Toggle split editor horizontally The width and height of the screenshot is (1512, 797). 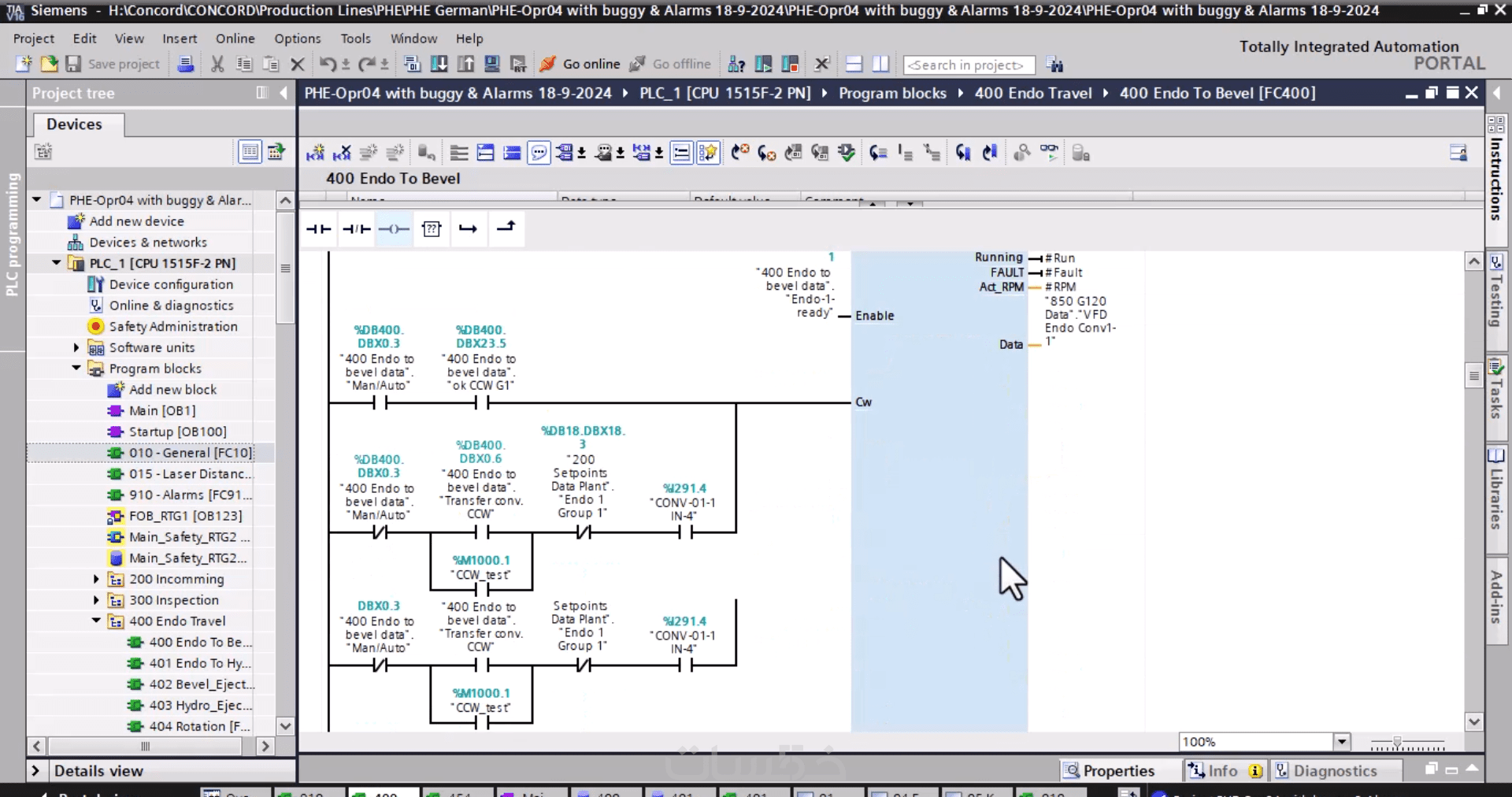click(854, 65)
